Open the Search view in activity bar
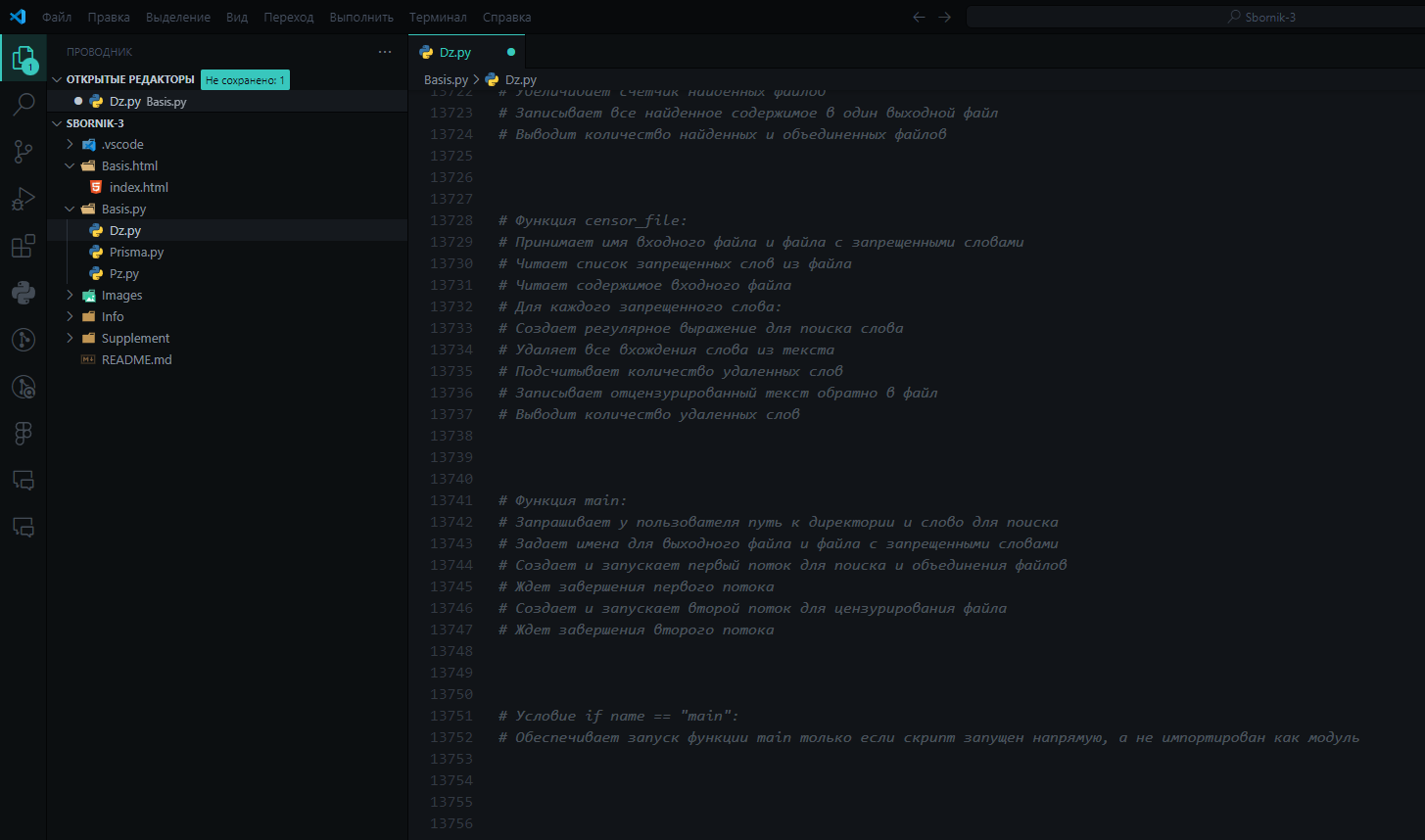1425x840 pixels. coord(24,105)
